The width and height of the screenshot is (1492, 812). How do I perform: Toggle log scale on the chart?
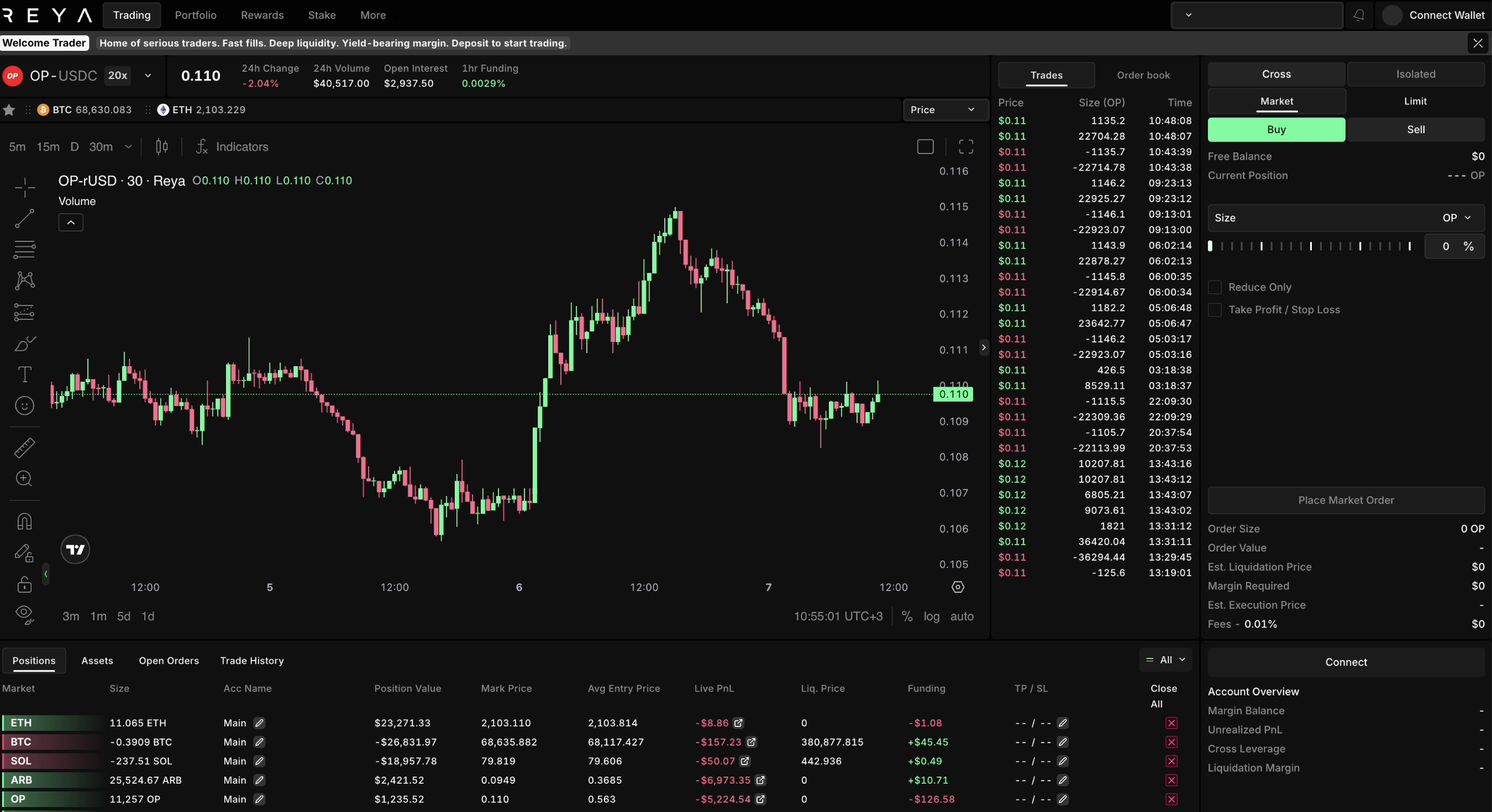click(x=931, y=616)
